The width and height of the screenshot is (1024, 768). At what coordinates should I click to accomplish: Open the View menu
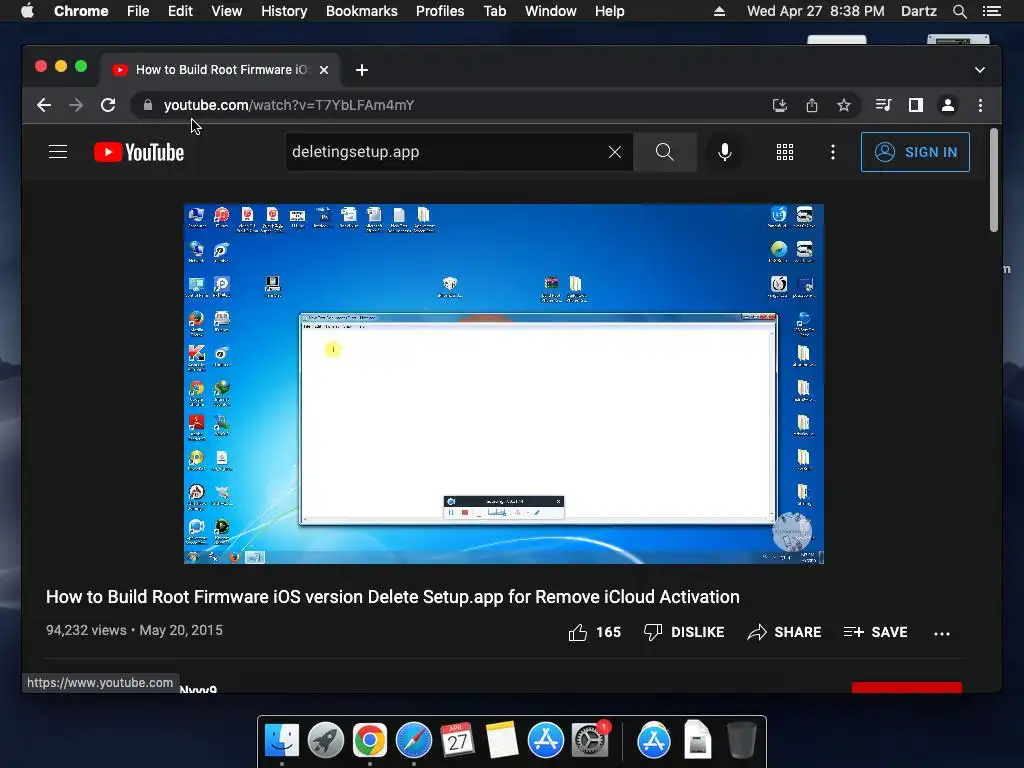coord(227,11)
